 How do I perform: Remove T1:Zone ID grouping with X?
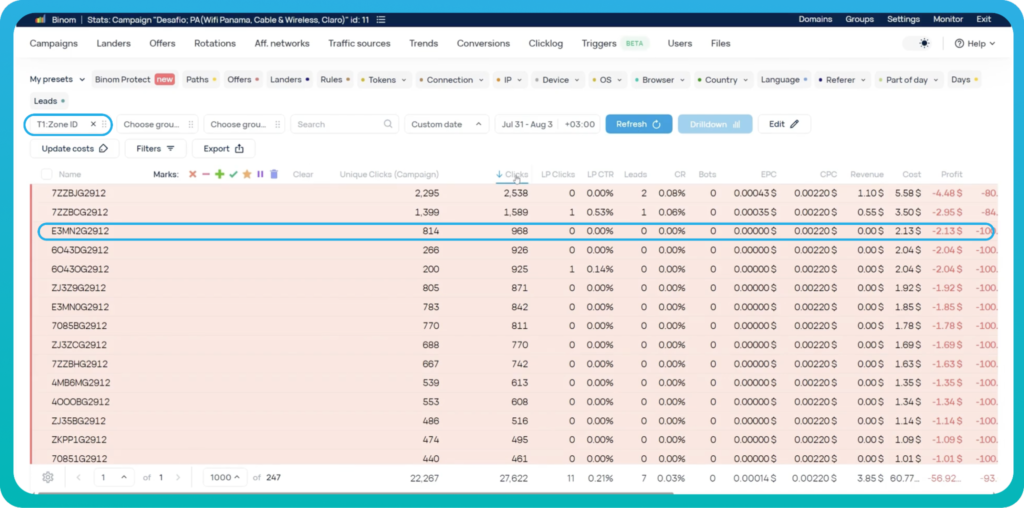pyautogui.click(x=93, y=124)
